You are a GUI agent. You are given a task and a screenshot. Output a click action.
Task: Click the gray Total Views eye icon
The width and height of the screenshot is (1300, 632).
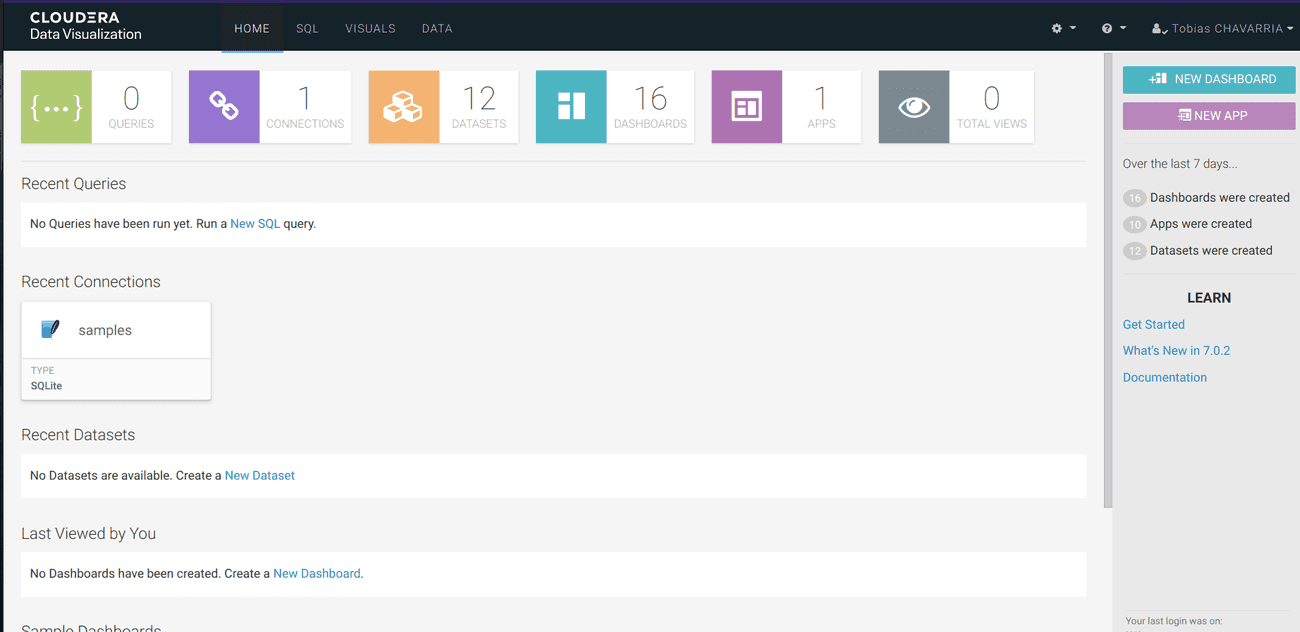[x=914, y=107]
